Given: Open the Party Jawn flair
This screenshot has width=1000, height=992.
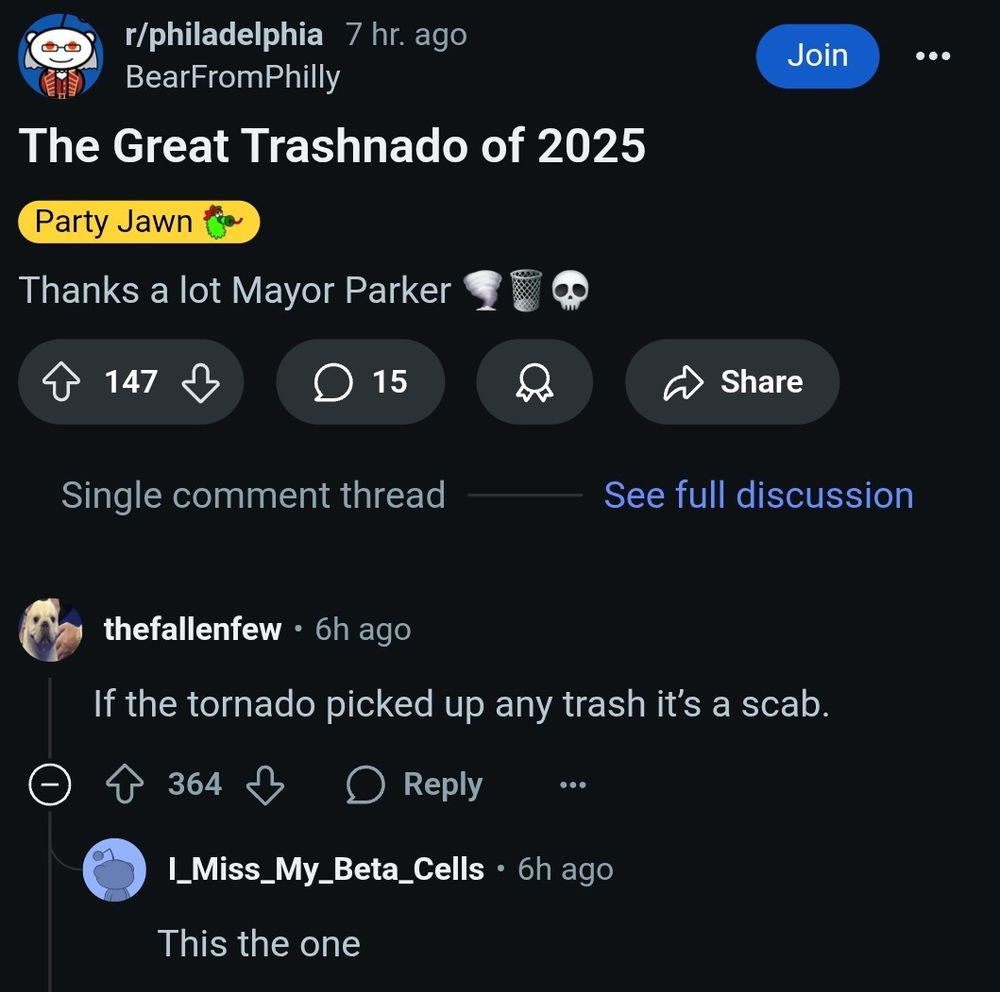Looking at the screenshot, I should tap(138, 221).
